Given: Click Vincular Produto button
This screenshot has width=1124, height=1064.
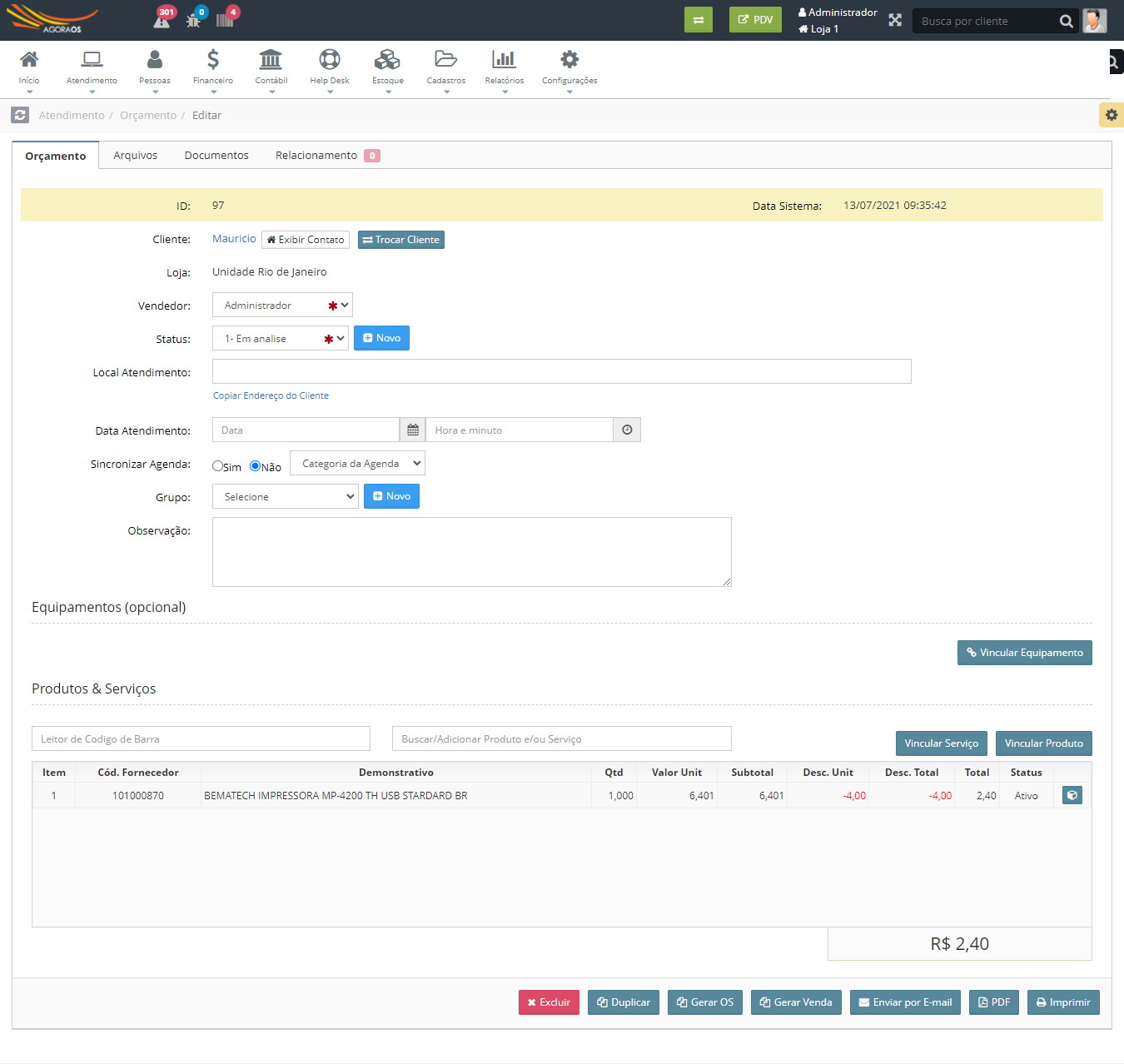Looking at the screenshot, I should click(1044, 743).
